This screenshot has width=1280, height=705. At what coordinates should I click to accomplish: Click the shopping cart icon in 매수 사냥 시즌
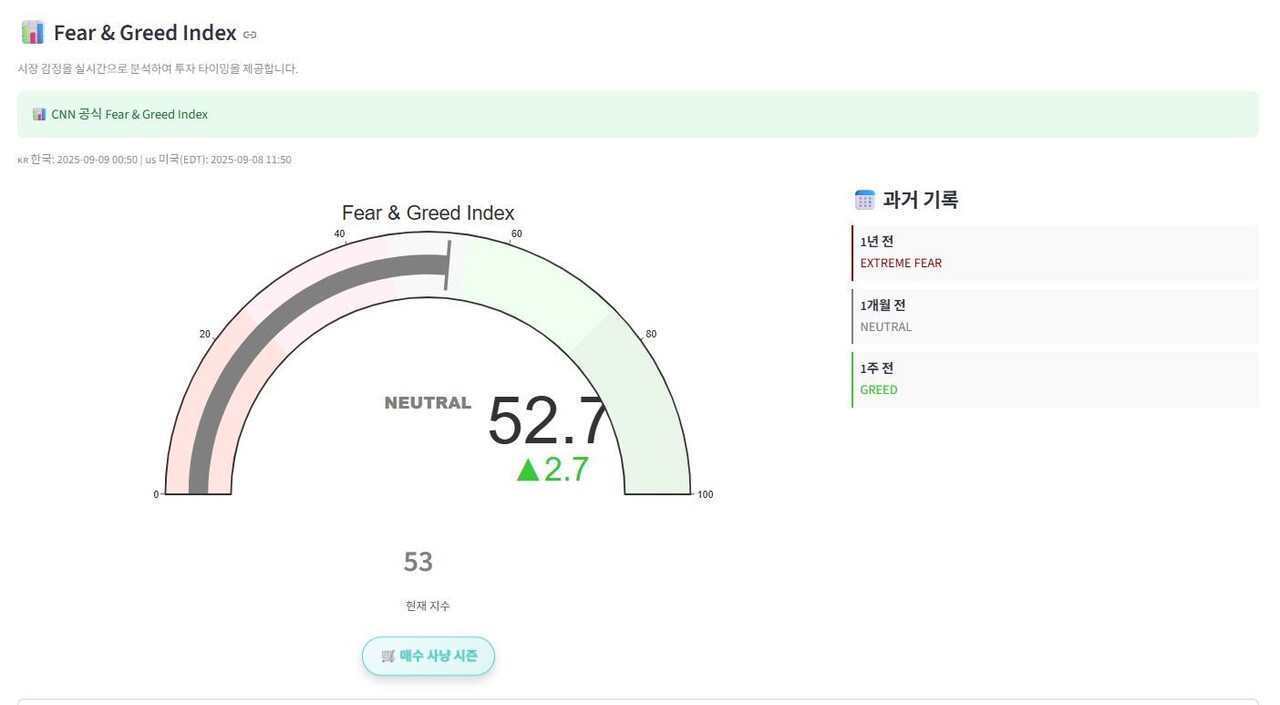pos(389,656)
